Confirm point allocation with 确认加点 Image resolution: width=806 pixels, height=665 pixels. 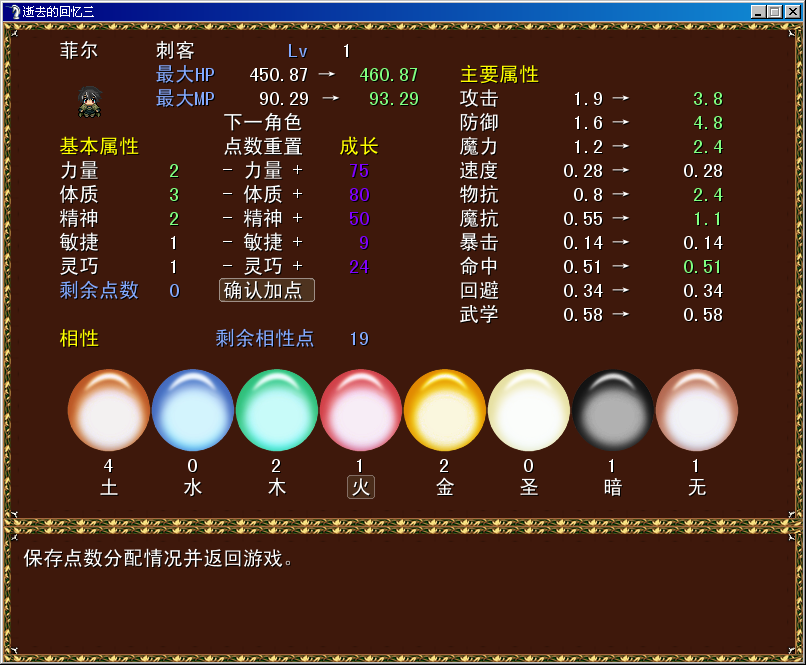(x=267, y=290)
